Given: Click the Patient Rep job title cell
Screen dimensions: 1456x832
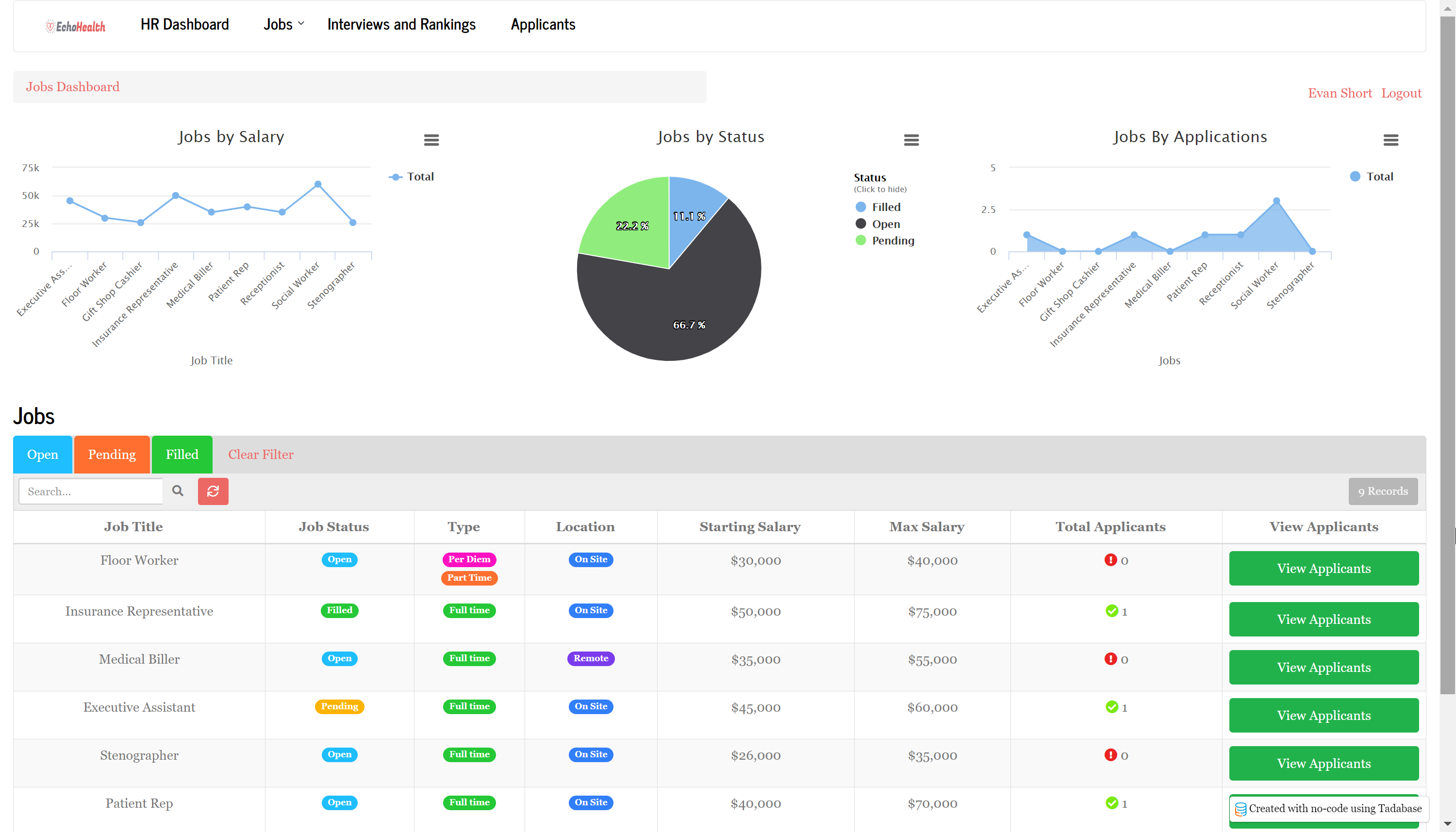Looking at the screenshot, I should click(x=139, y=803).
